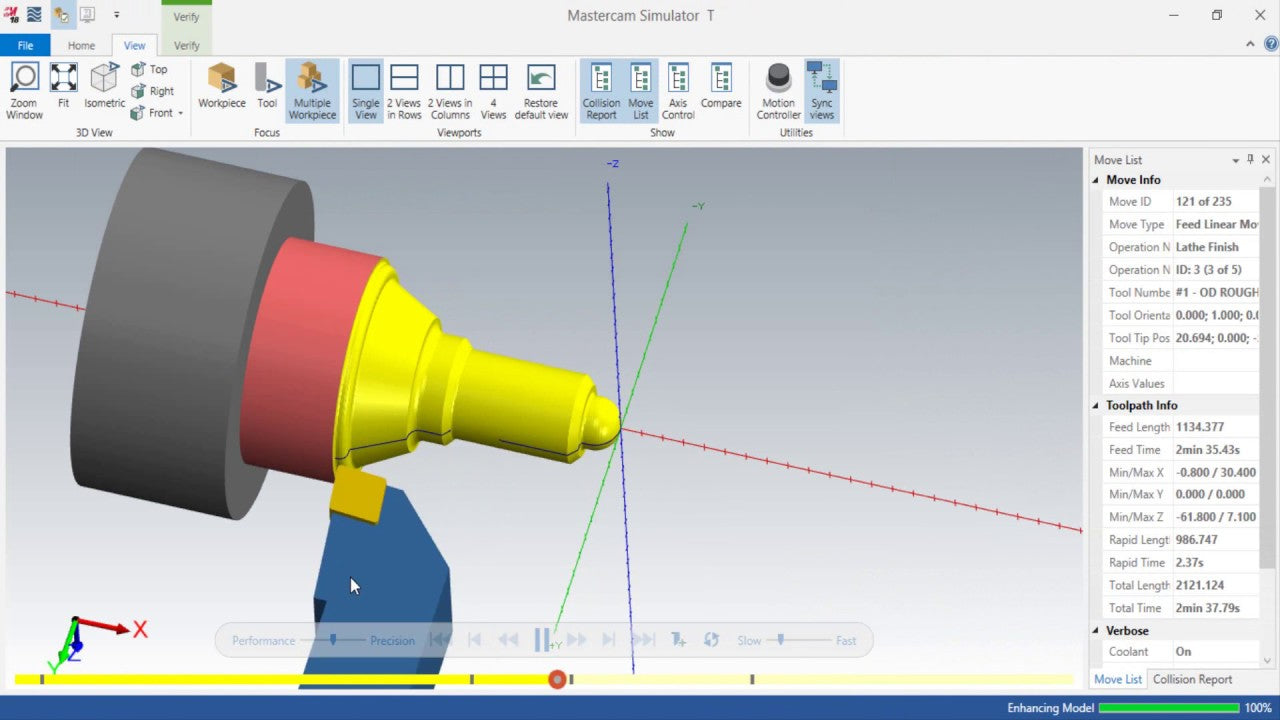The width and height of the screenshot is (1280, 720).
Task: Toggle the Move List panel button
Action: 641,91
